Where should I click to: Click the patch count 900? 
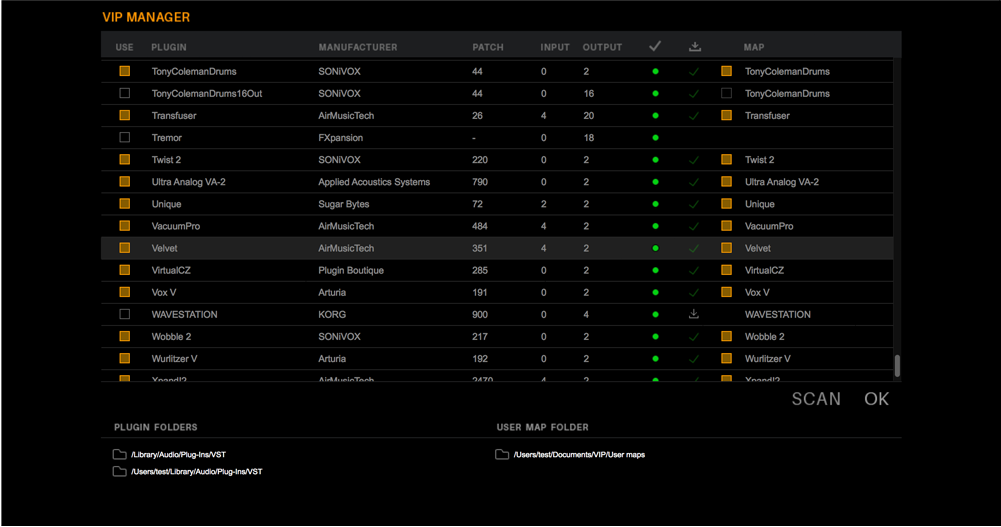tap(480, 315)
